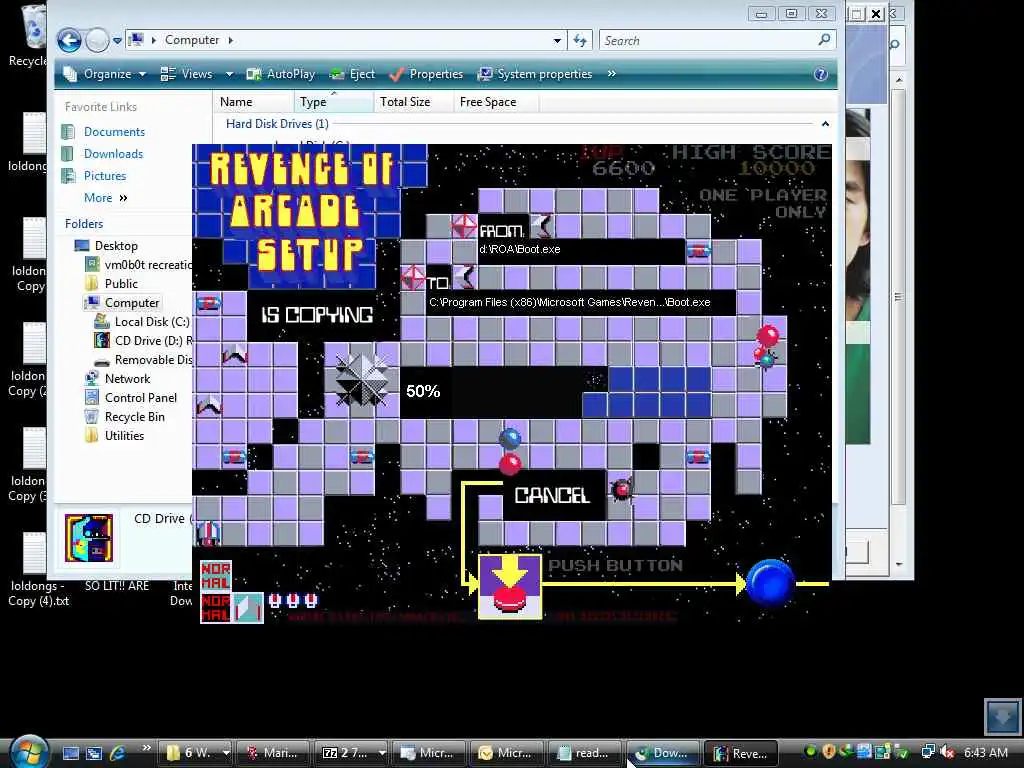Switch to read... Notepad taskbar button
The height and width of the screenshot is (768, 1024).
[x=583, y=753]
